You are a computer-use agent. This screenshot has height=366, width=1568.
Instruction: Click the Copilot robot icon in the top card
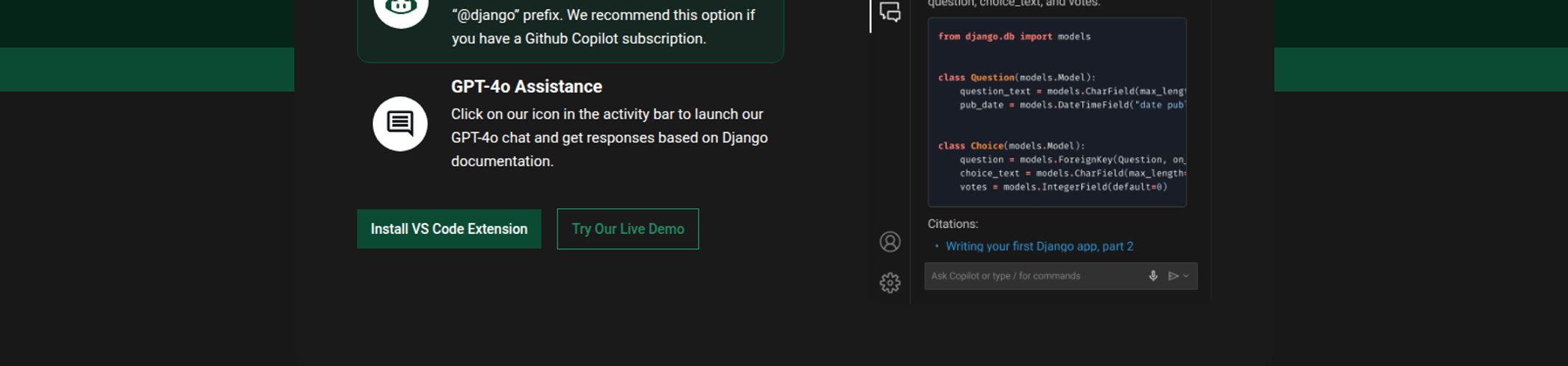[x=400, y=7]
